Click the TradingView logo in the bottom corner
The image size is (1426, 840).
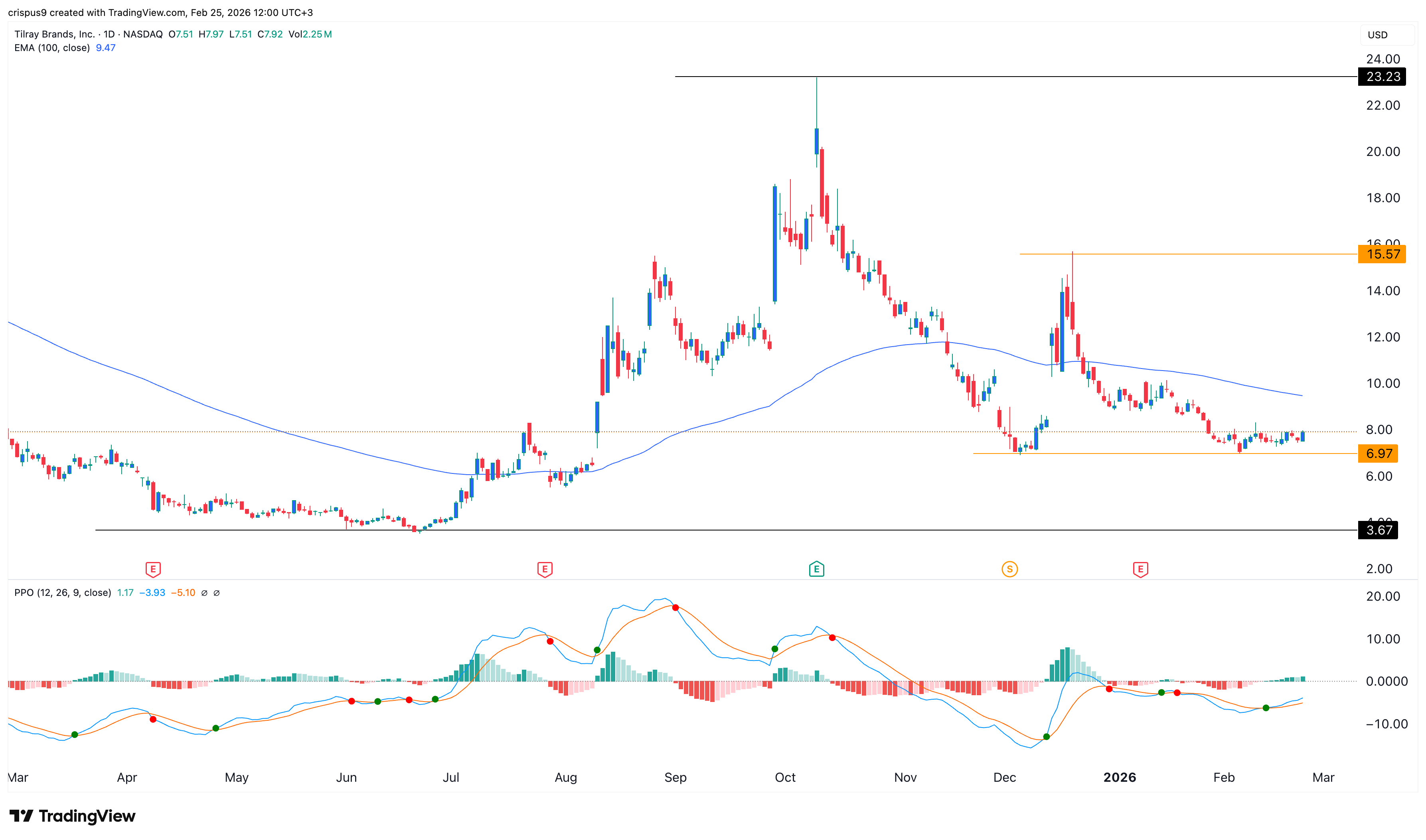73,816
